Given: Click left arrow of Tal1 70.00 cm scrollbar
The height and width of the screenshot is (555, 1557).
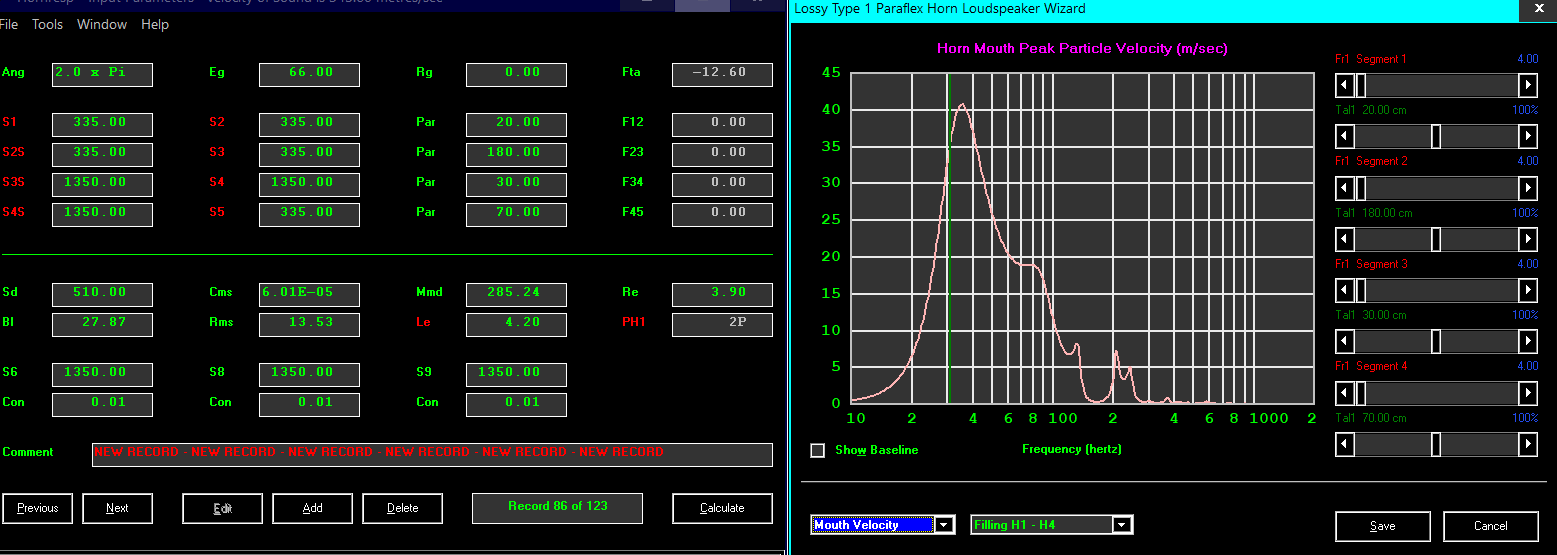Looking at the screenshot, I should click(x=1346, y=443).
